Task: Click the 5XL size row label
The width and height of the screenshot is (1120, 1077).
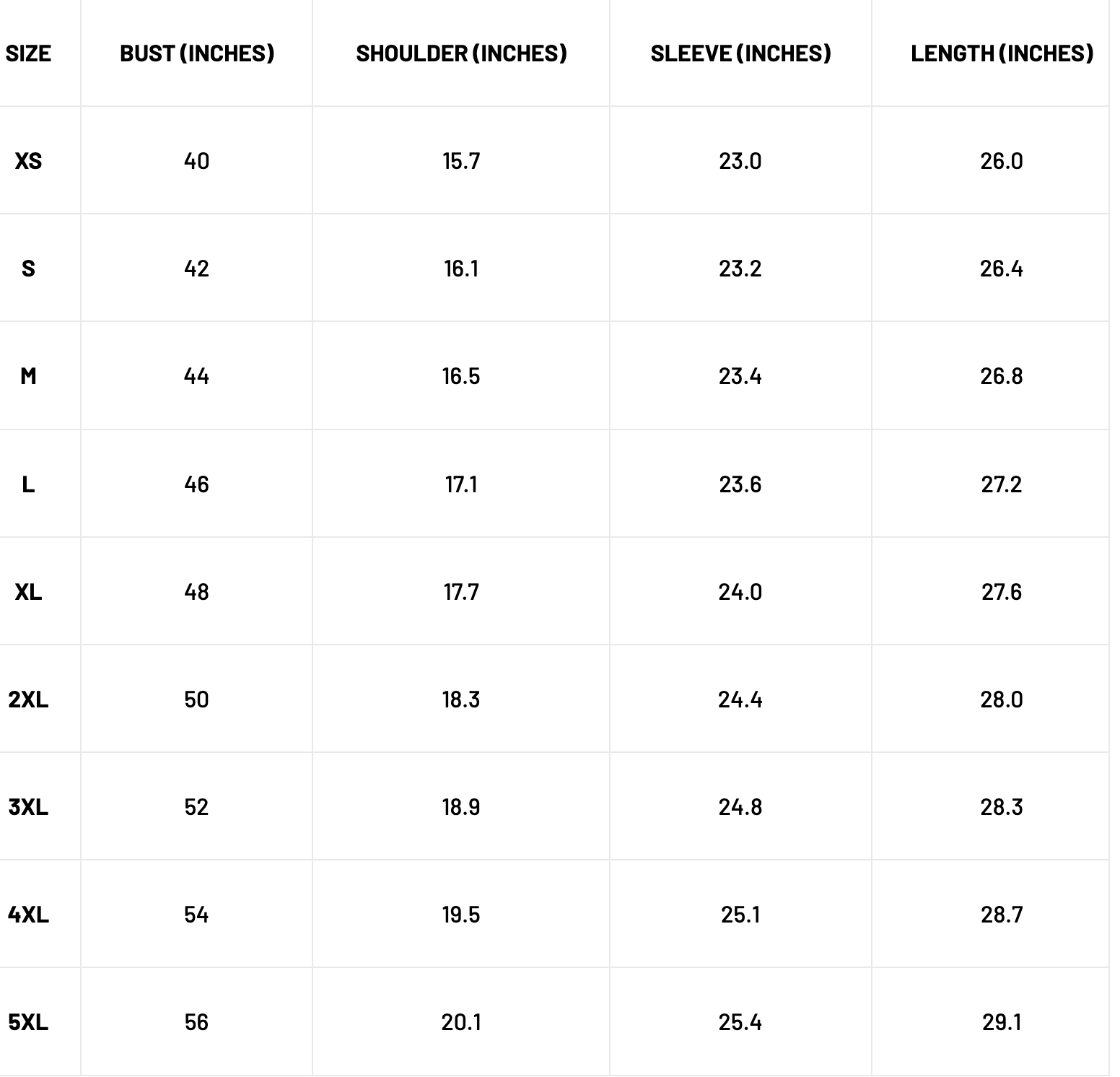Action: (x=28, y=1022)
